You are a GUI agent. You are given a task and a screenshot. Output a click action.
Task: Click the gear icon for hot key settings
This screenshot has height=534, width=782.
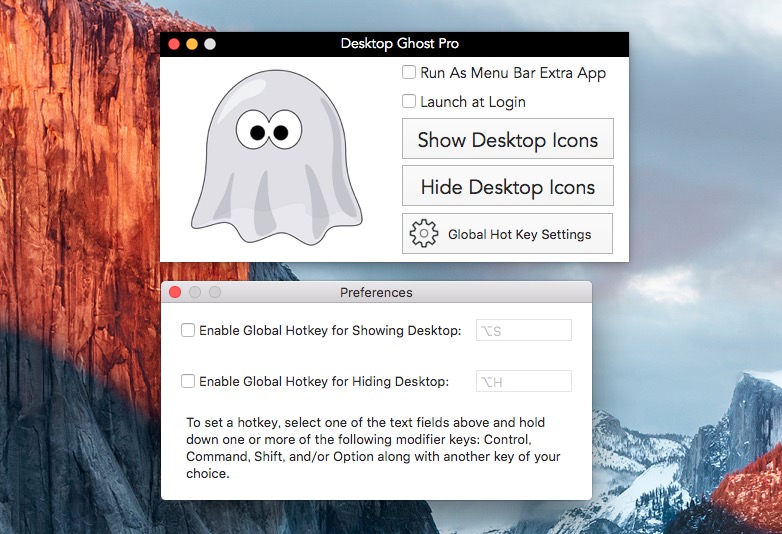click(x=424, y=234)
